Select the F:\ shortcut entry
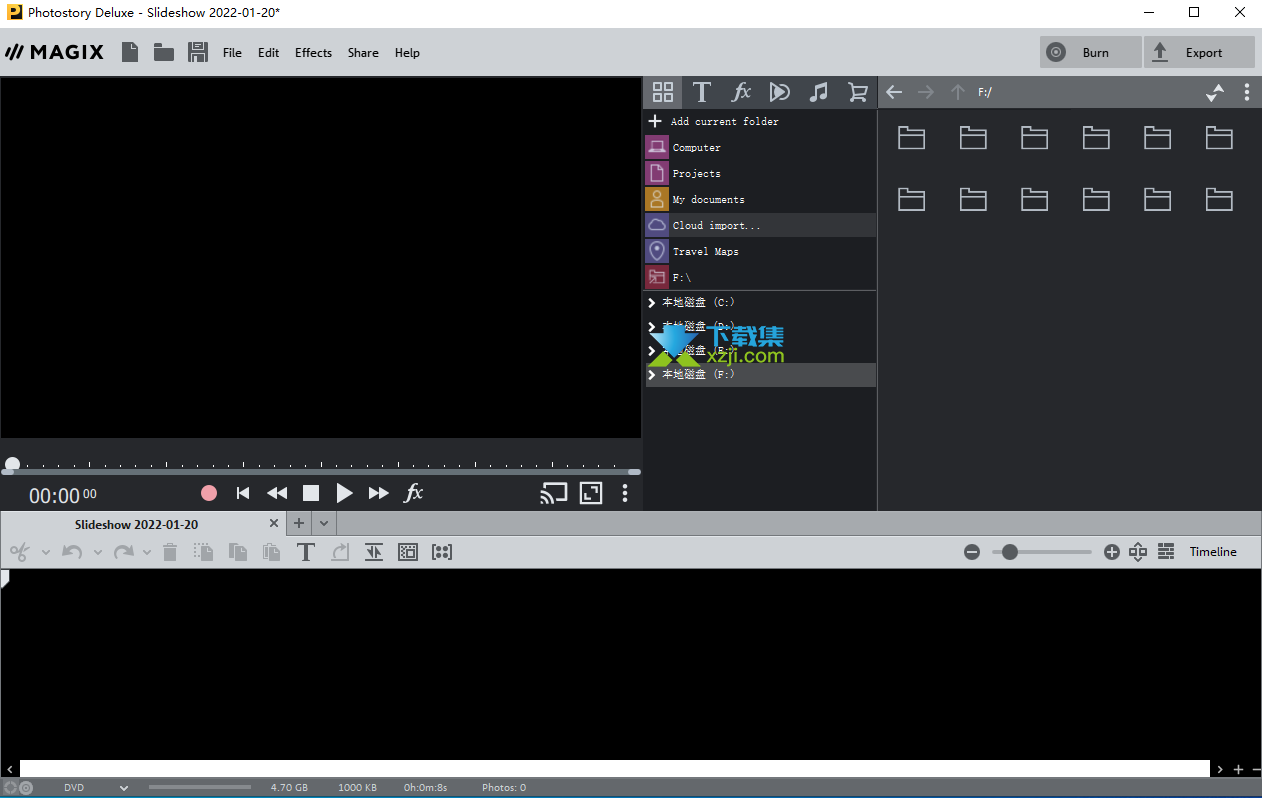The width and height of the screenshot is (1262, 798). [x=760, y=277]
